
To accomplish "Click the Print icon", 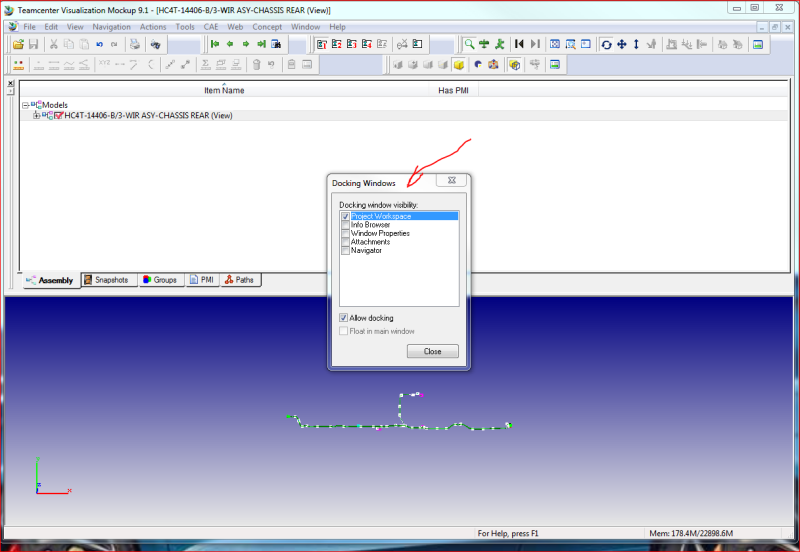I will [x=135, y=44].
